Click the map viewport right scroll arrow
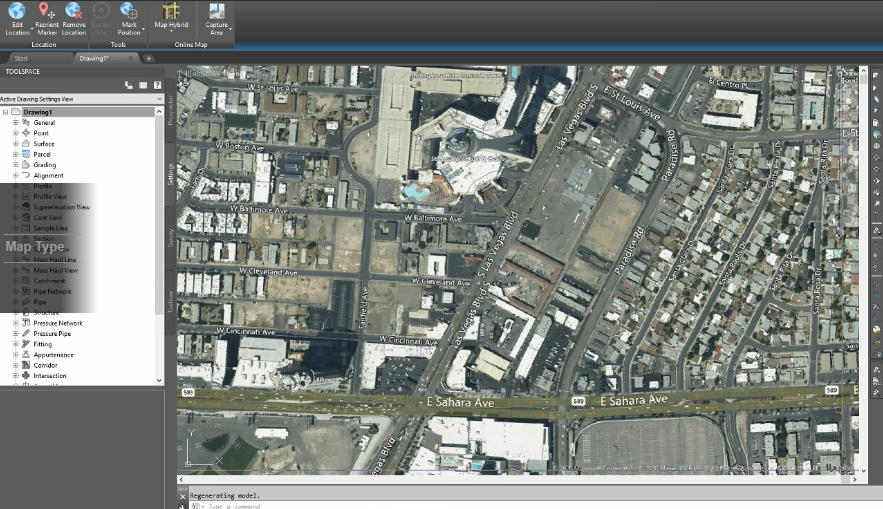Image resolution: width=883 pixels, height=509 pixels. point(855,480)
